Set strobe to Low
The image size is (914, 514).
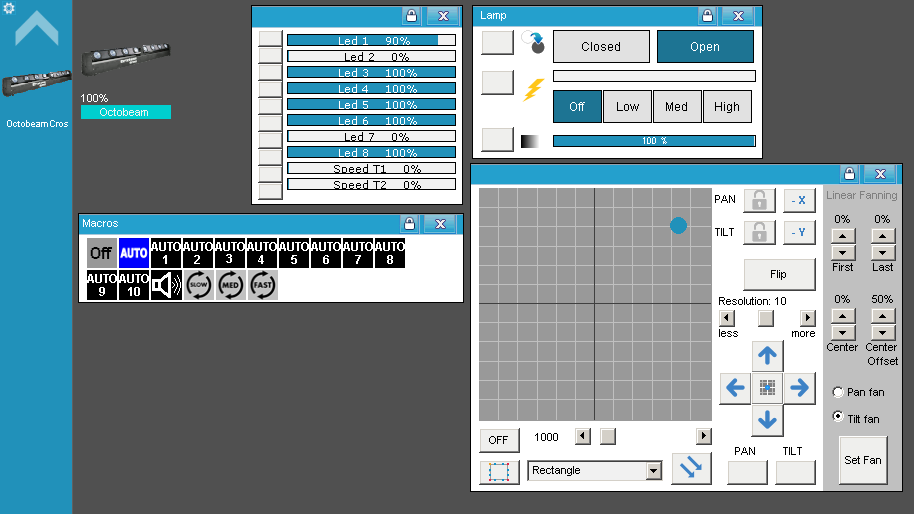tap(627, 107)
